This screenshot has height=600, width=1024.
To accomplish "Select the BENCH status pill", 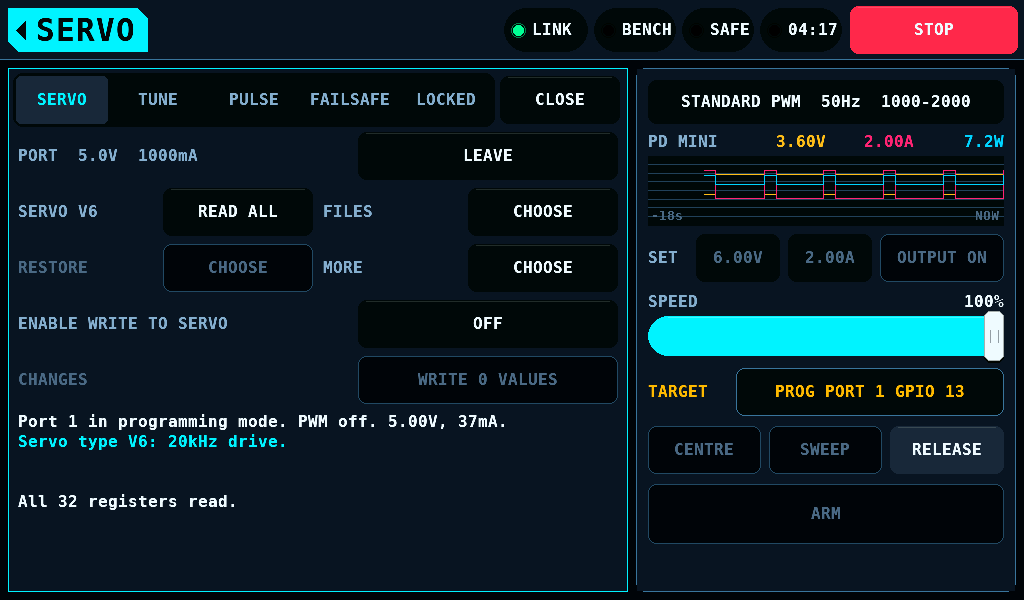I will [635, 30].
